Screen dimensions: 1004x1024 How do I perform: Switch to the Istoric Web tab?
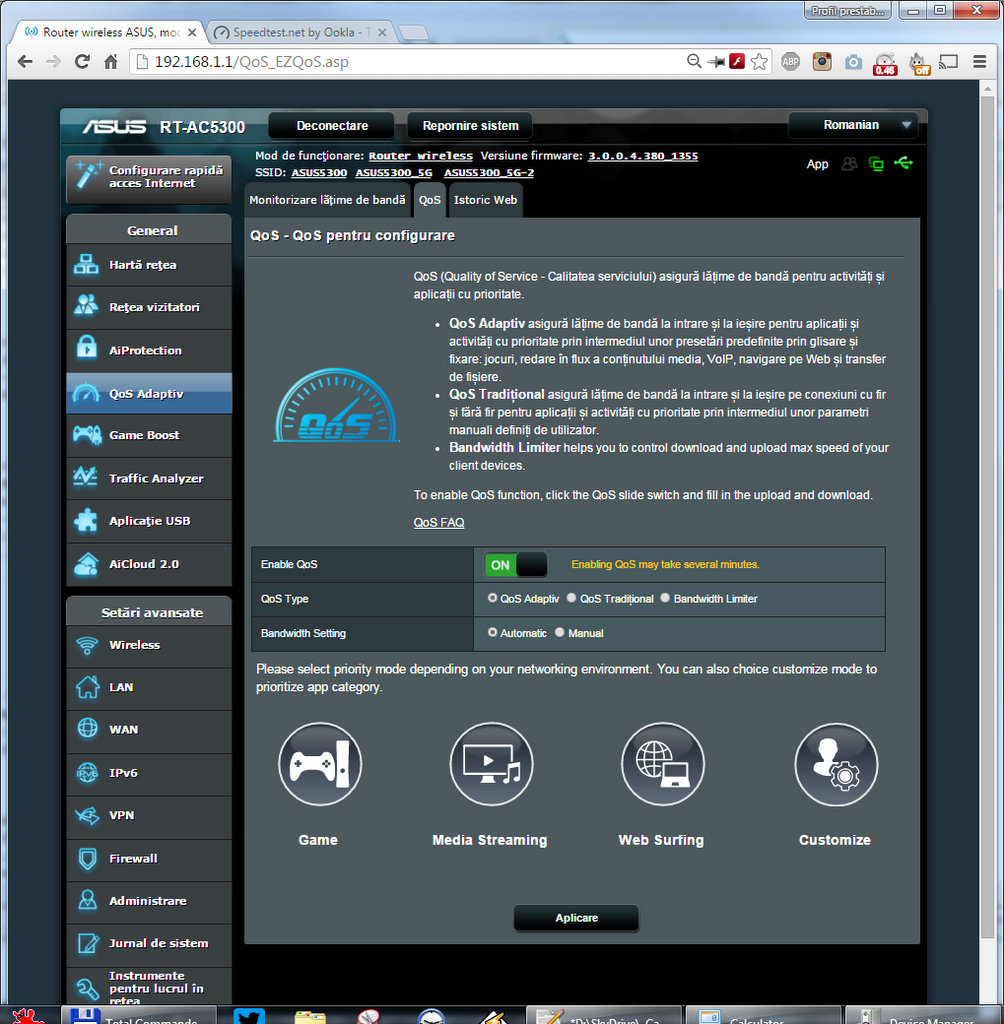click(485, 200)
